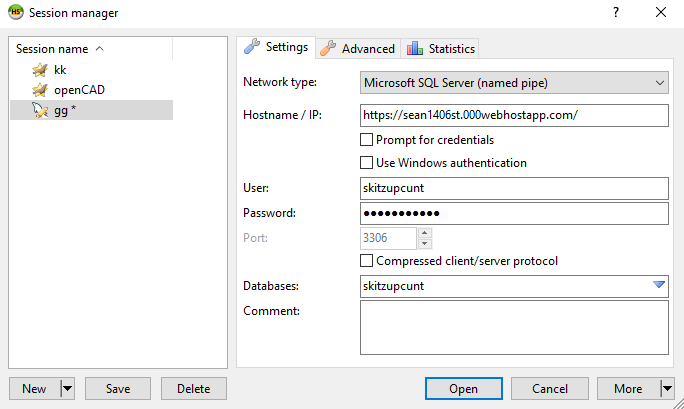684x409 pixels.
Task: Close the Session manager dialog
Action: (x=661, y=12)
